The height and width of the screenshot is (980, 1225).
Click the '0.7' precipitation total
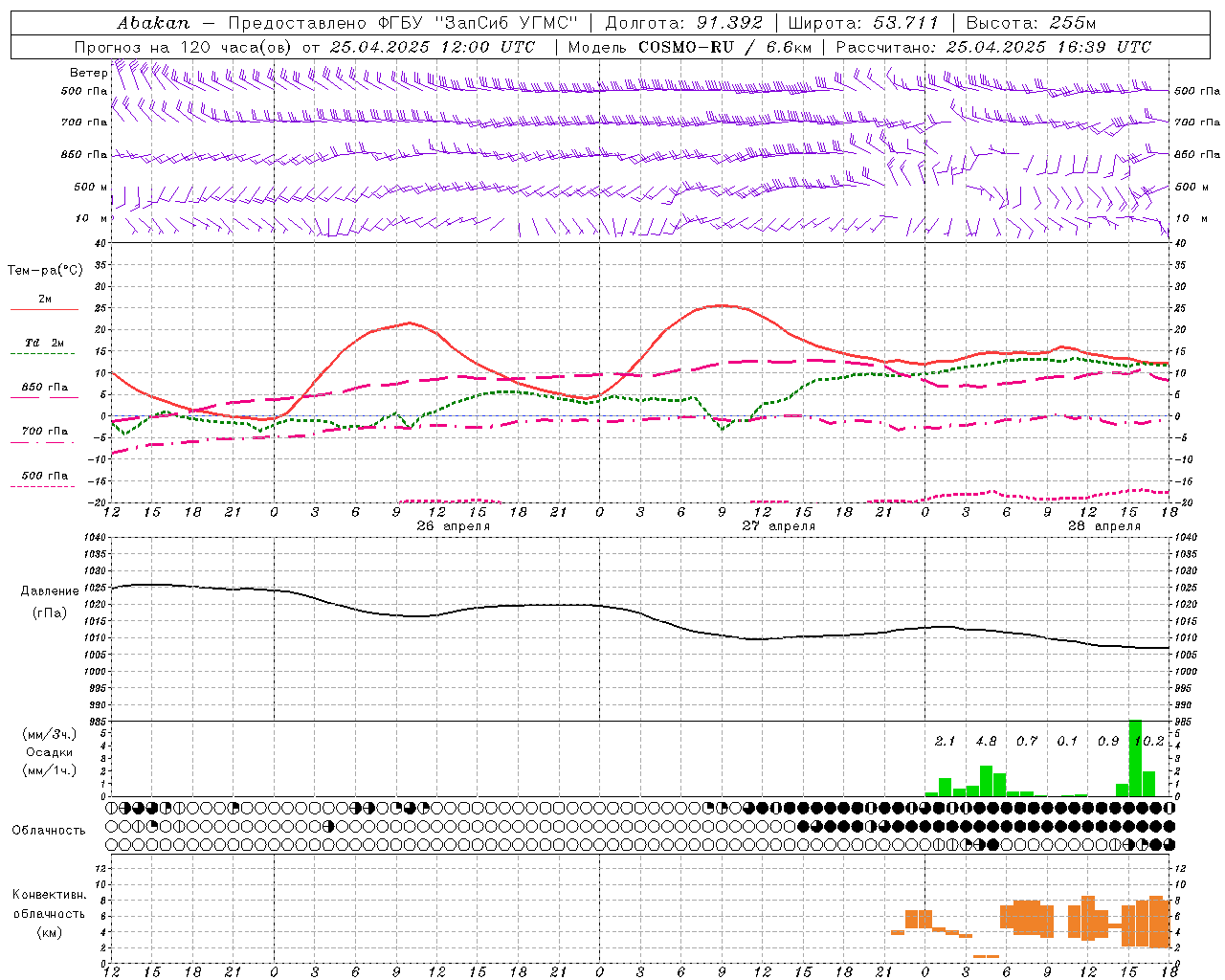(1027, 741)
